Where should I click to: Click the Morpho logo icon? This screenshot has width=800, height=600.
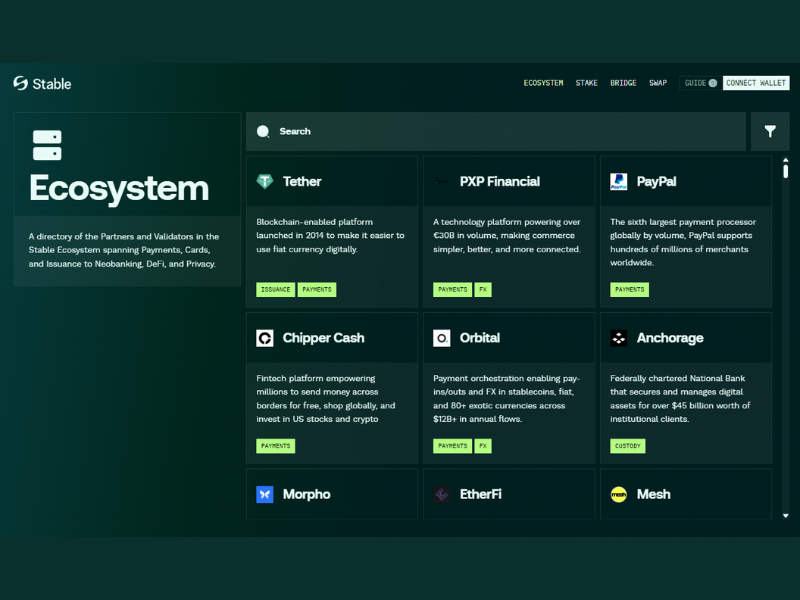265,494
